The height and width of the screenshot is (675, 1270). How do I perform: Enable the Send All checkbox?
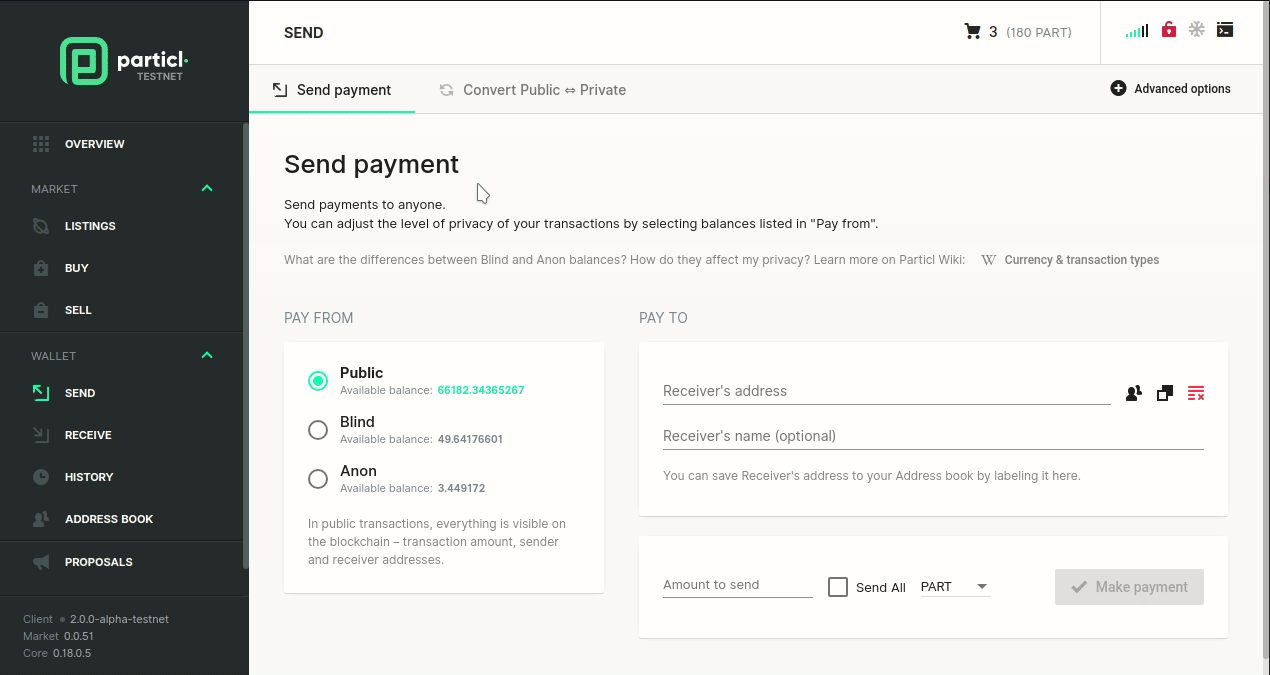coord(838,587)
